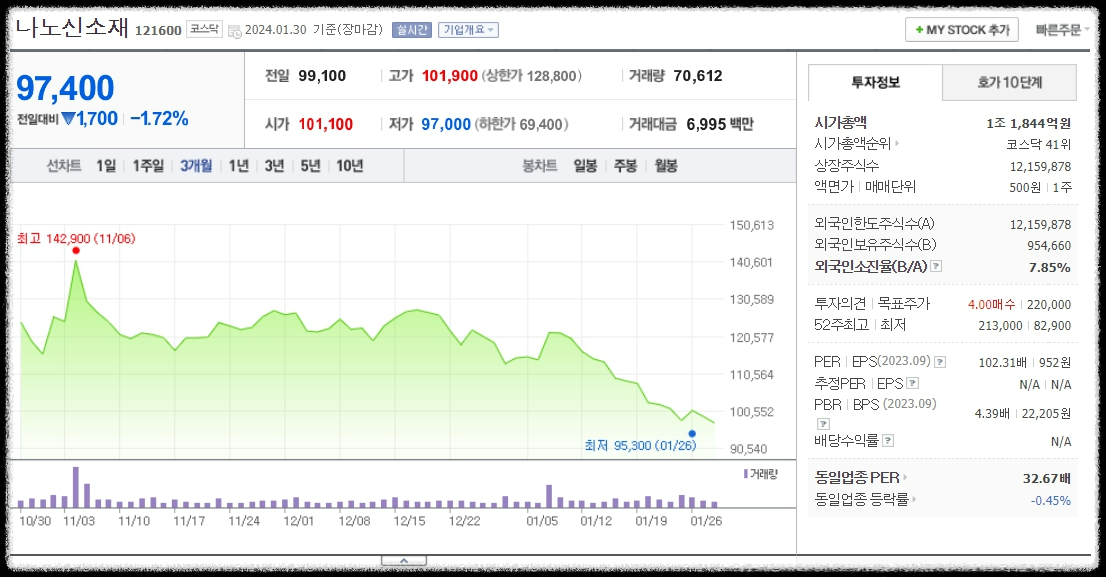Click the 전일 price 99,100
This screenshot has height=577, width=1106.
pyautogui.click(x=322, y=75)
